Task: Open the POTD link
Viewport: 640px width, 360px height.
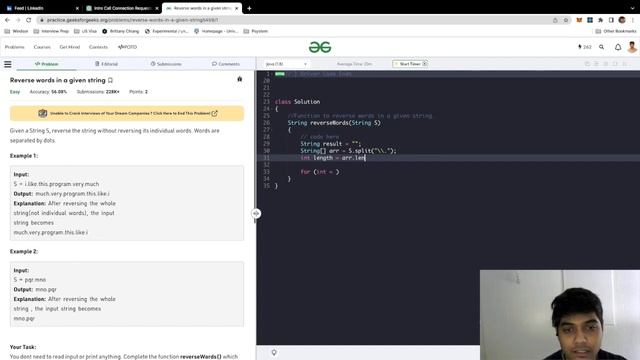Action: 127,47
